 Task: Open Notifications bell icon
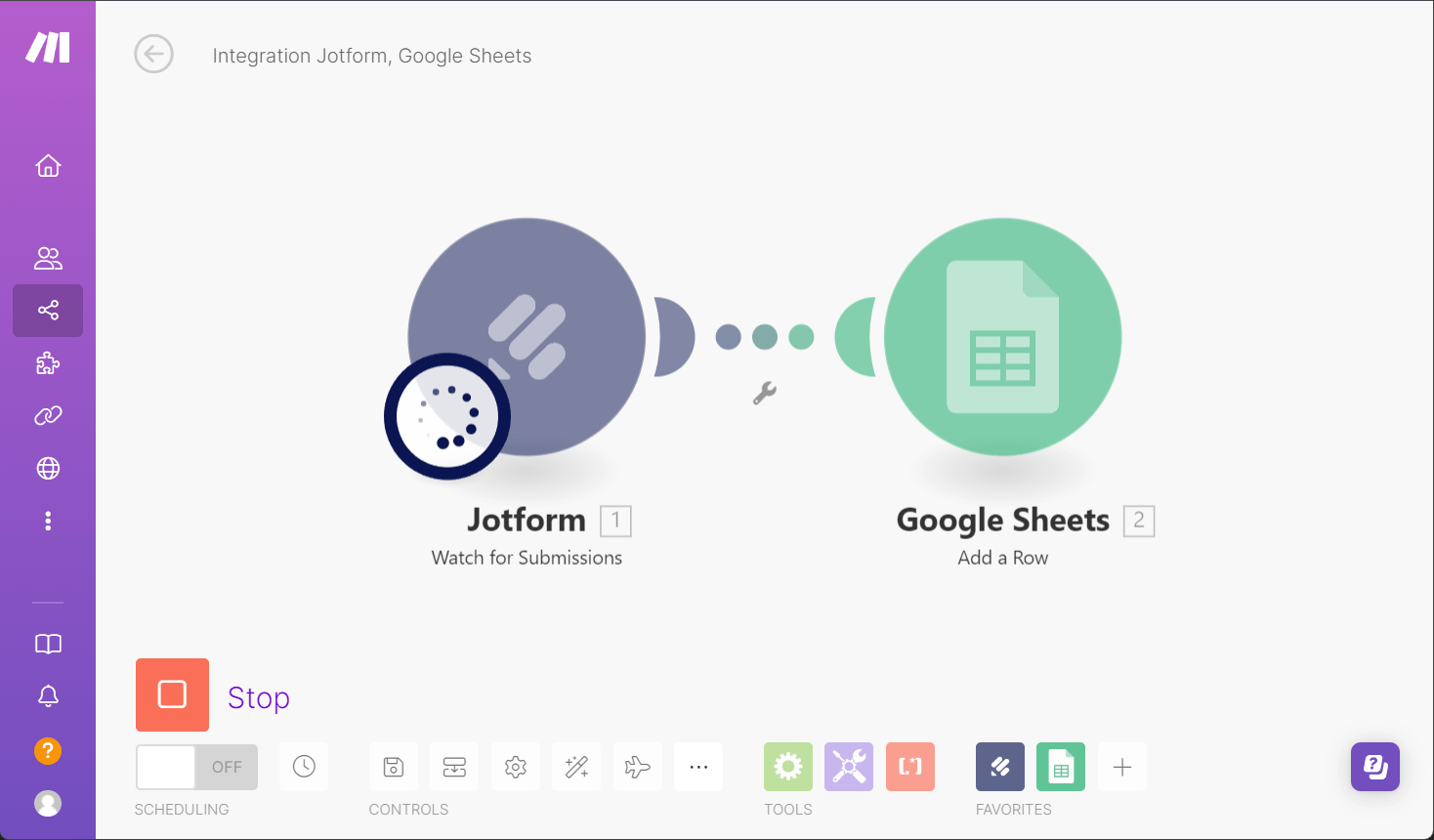tap(48, 695)
